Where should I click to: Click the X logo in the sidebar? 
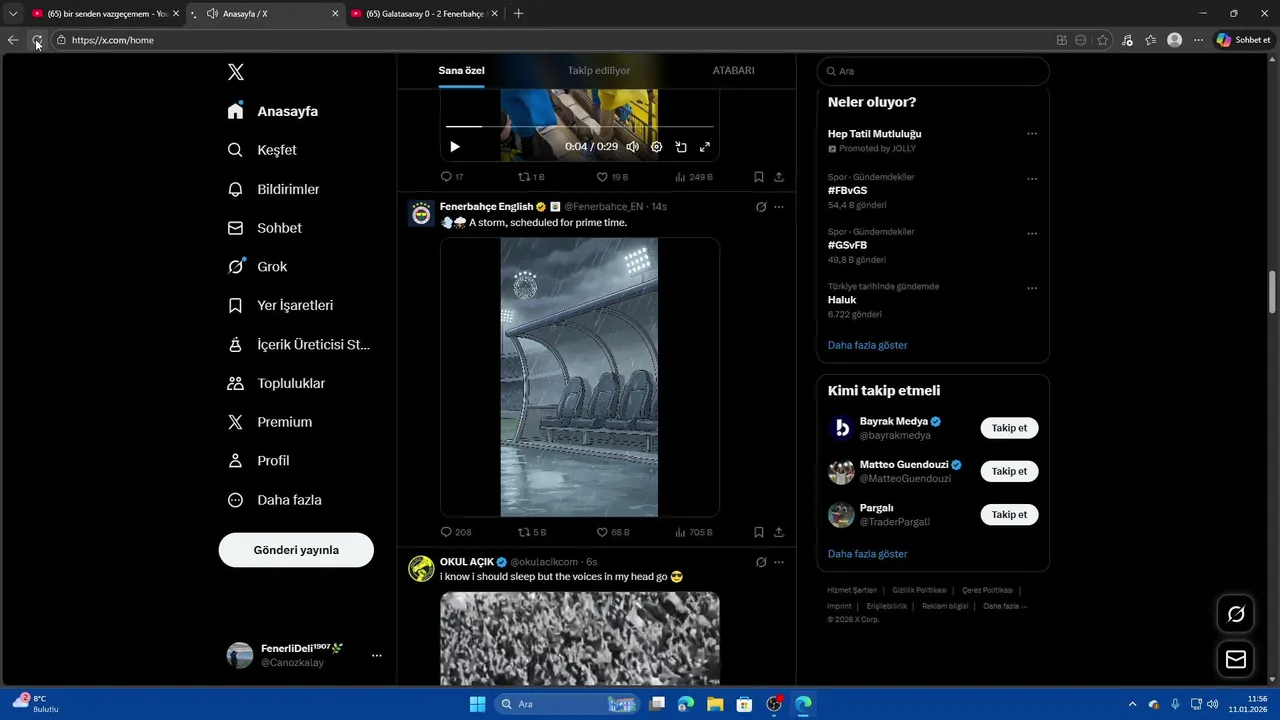[236, 72]
